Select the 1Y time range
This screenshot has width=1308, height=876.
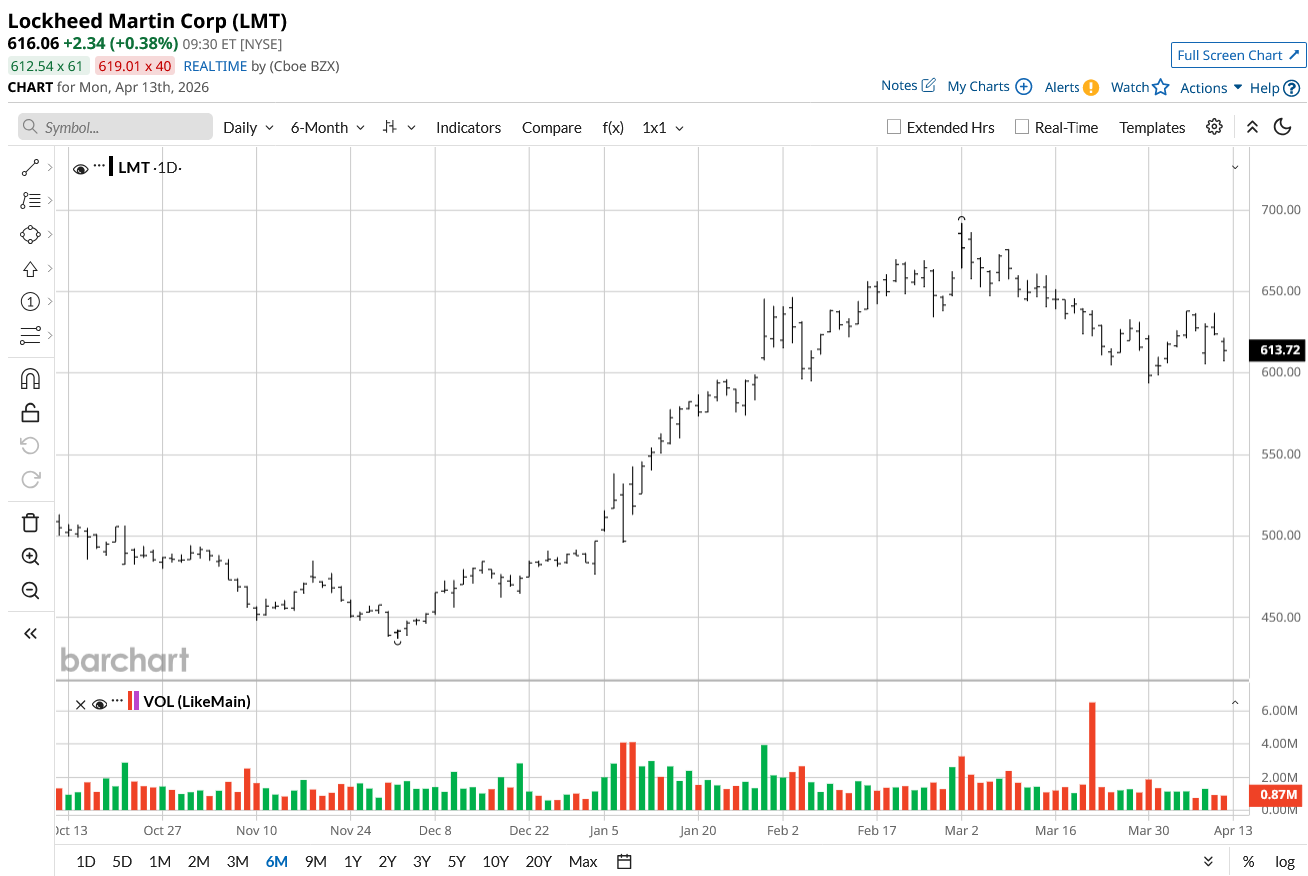pyautogui.click(x=352, y=862)
